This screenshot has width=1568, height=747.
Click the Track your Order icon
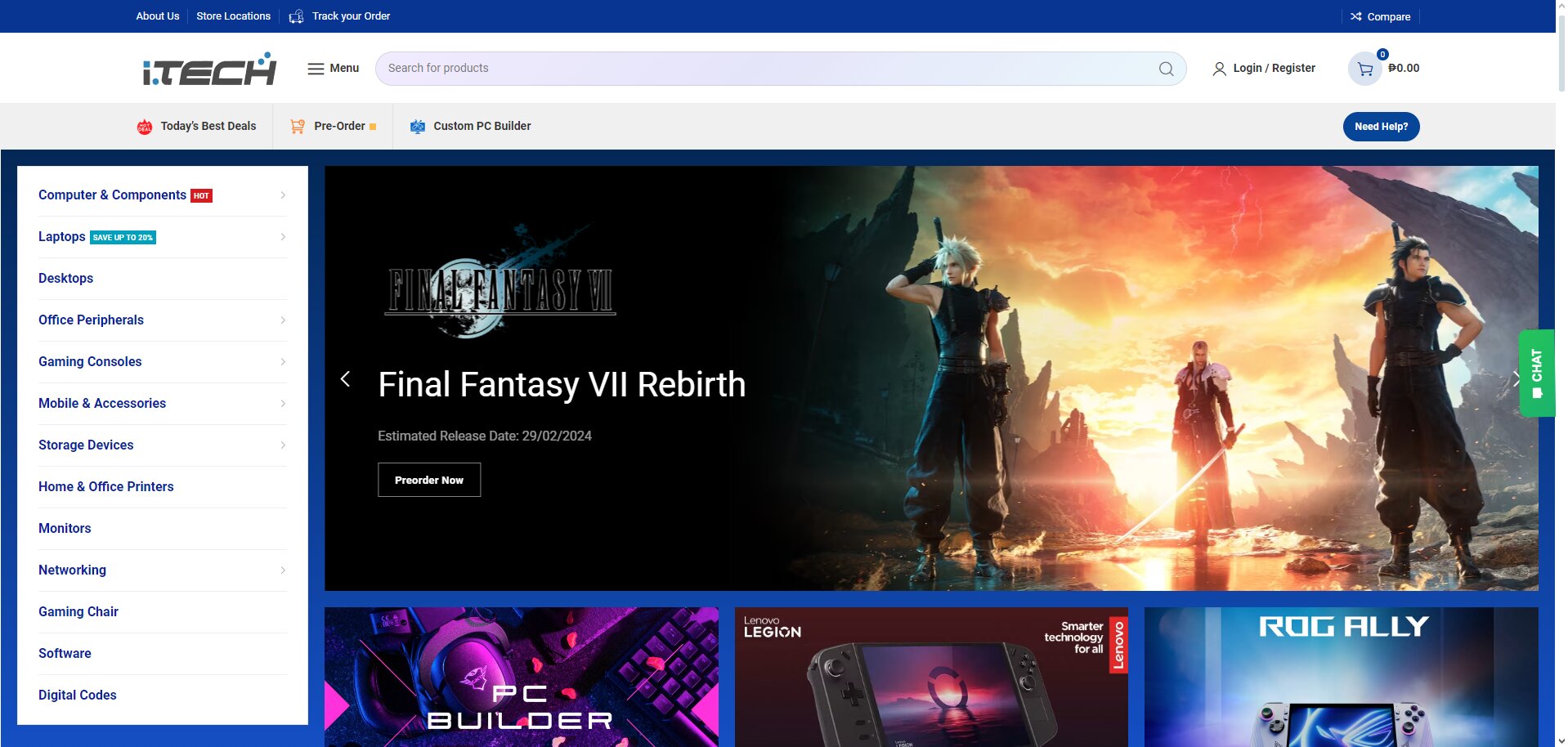(296, 16)
